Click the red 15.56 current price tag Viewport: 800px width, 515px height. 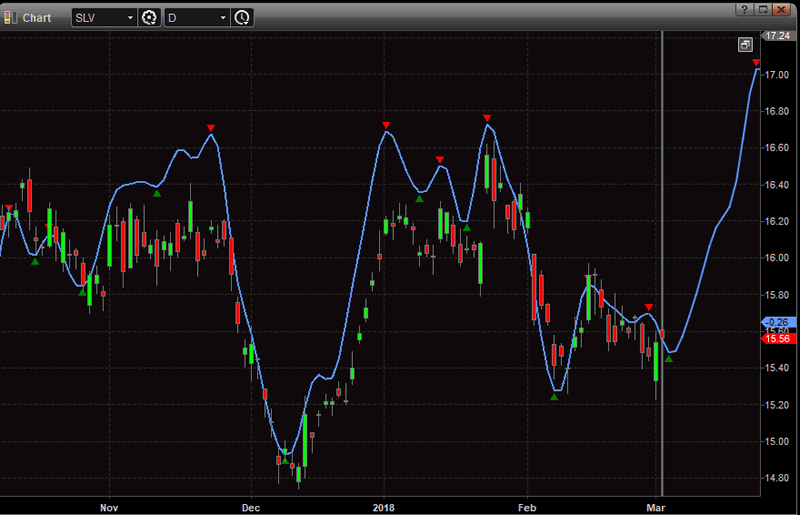point(777,339)
